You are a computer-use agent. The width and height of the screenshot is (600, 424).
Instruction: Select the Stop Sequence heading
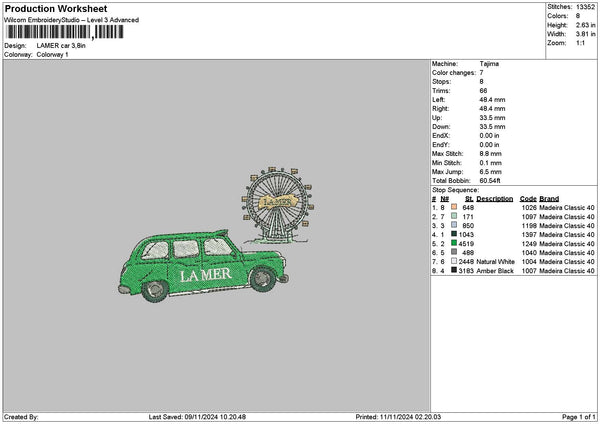click(x=455, y=190)
